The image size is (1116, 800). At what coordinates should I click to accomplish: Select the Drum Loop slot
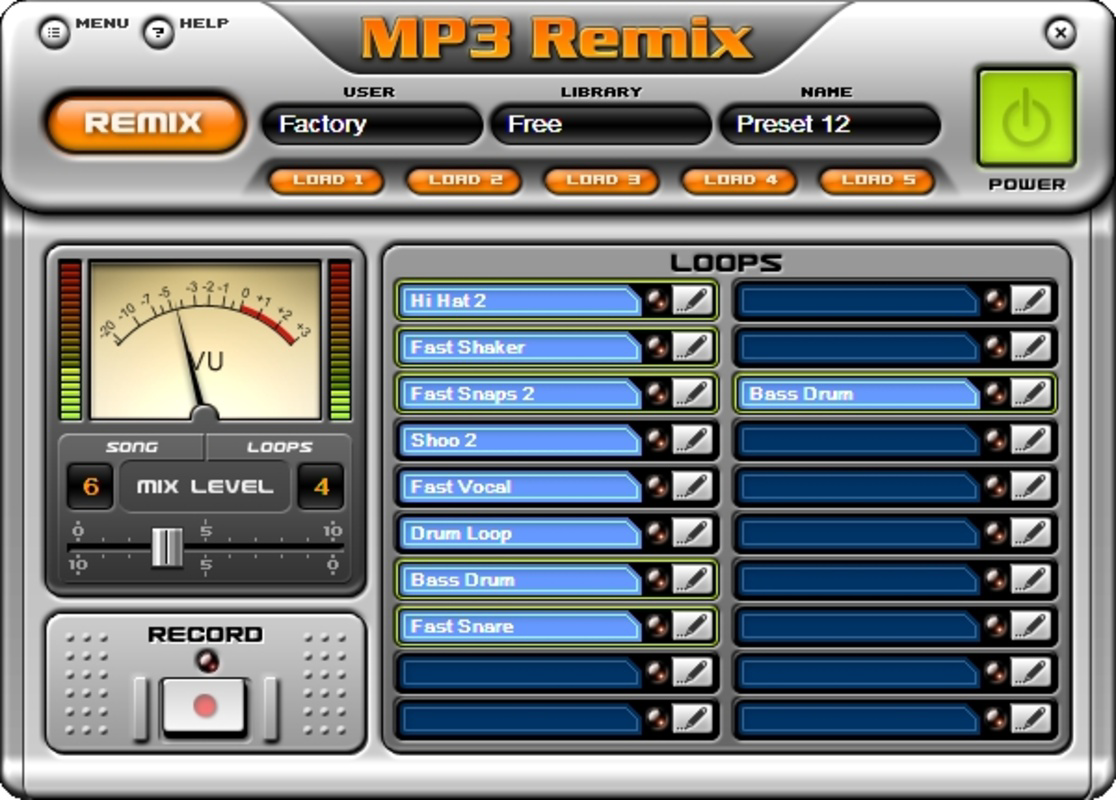520,533
